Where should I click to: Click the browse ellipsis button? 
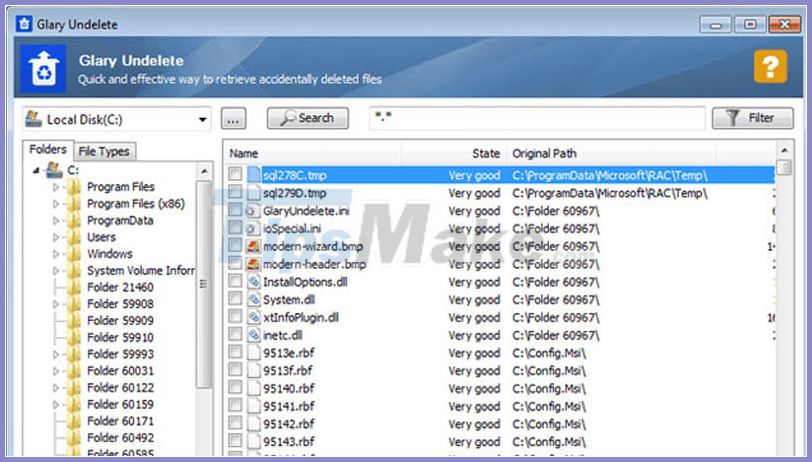(233, 119)
